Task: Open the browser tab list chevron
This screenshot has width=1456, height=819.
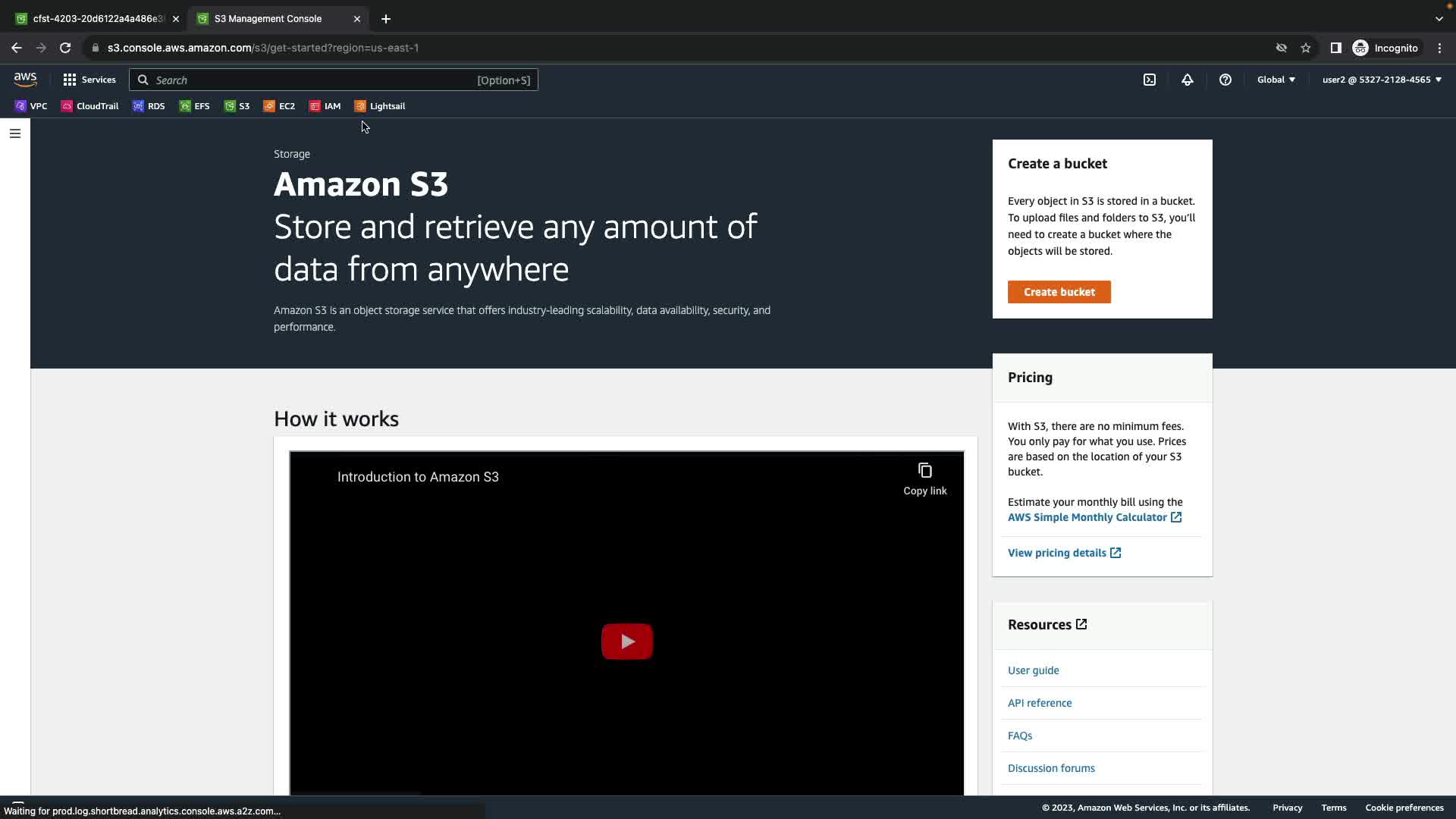Action: [1439, 19]
